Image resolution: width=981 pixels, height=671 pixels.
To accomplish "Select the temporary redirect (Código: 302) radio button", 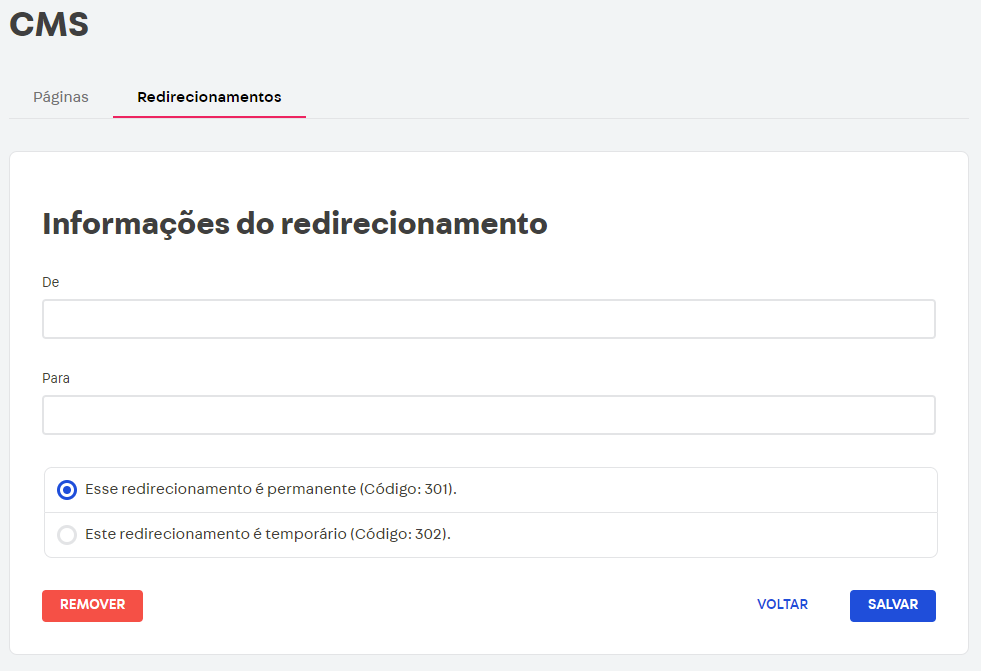I will [67, 534].
